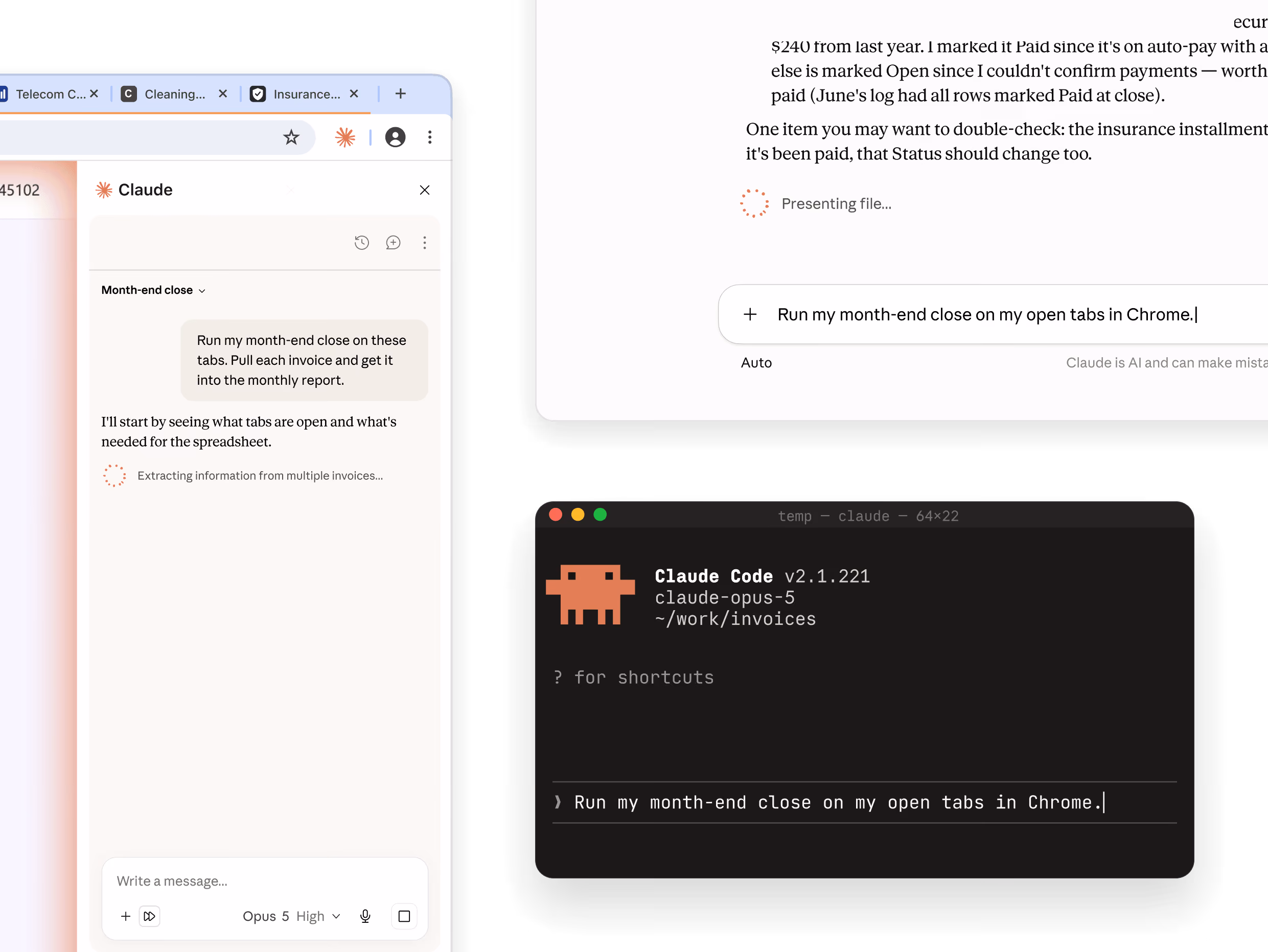Expand the Month-end close conversation dropdown
Screen dimensions: 1268x952
[x=153, y=291]
